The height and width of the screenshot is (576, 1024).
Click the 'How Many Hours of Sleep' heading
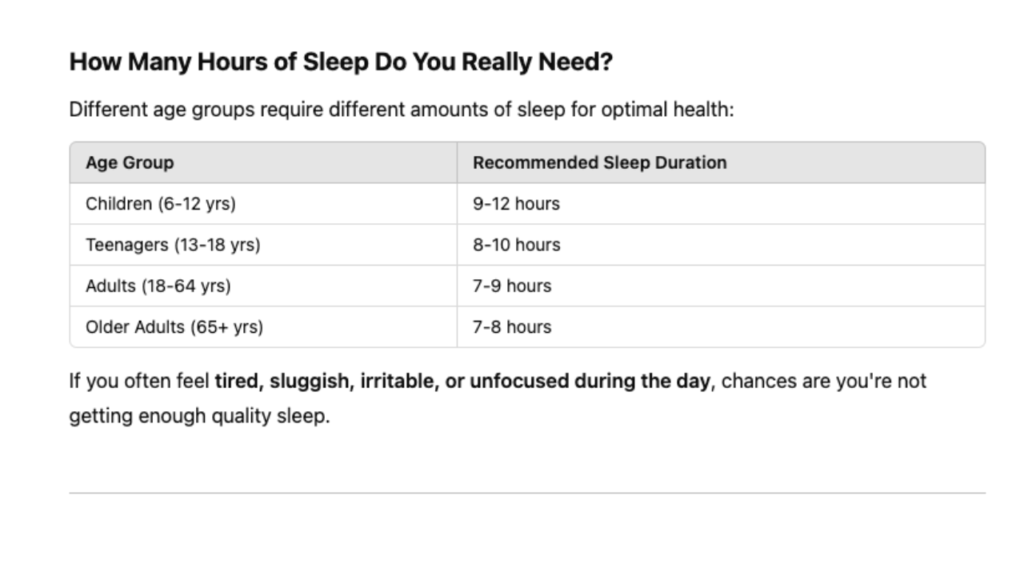tap(341, 62)
